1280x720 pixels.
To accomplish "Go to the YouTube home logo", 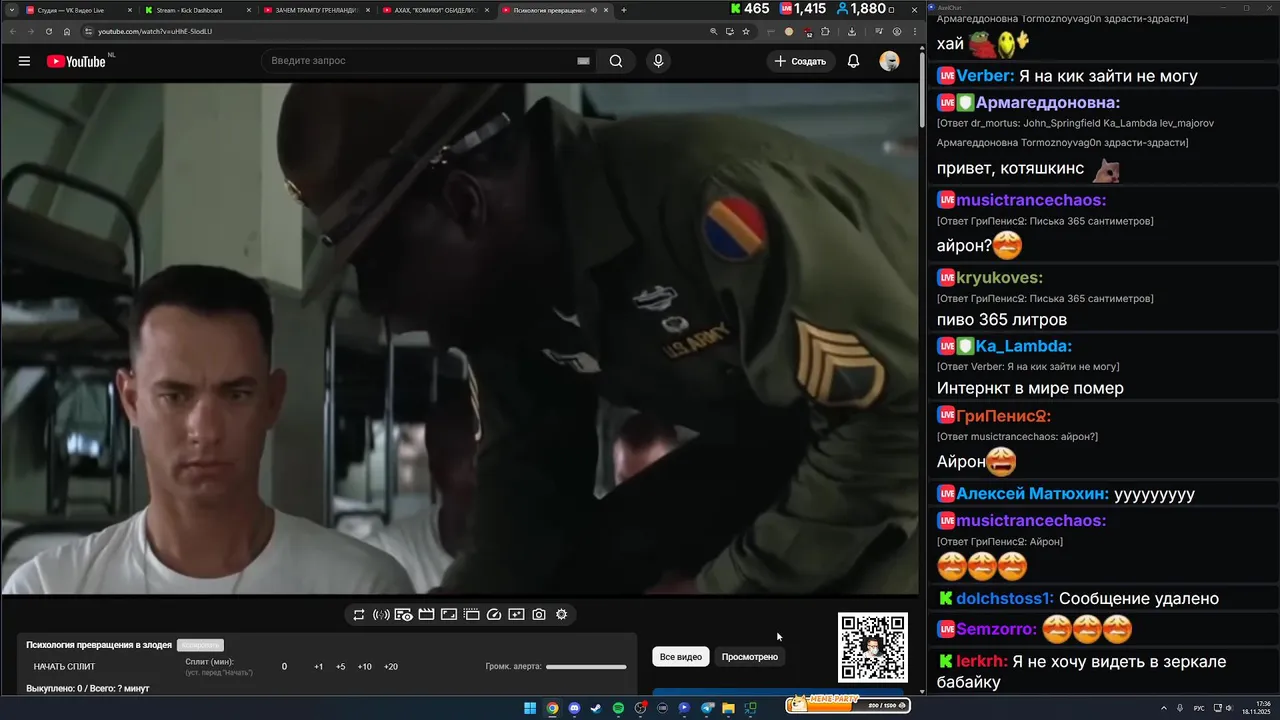I will point(76,61).
